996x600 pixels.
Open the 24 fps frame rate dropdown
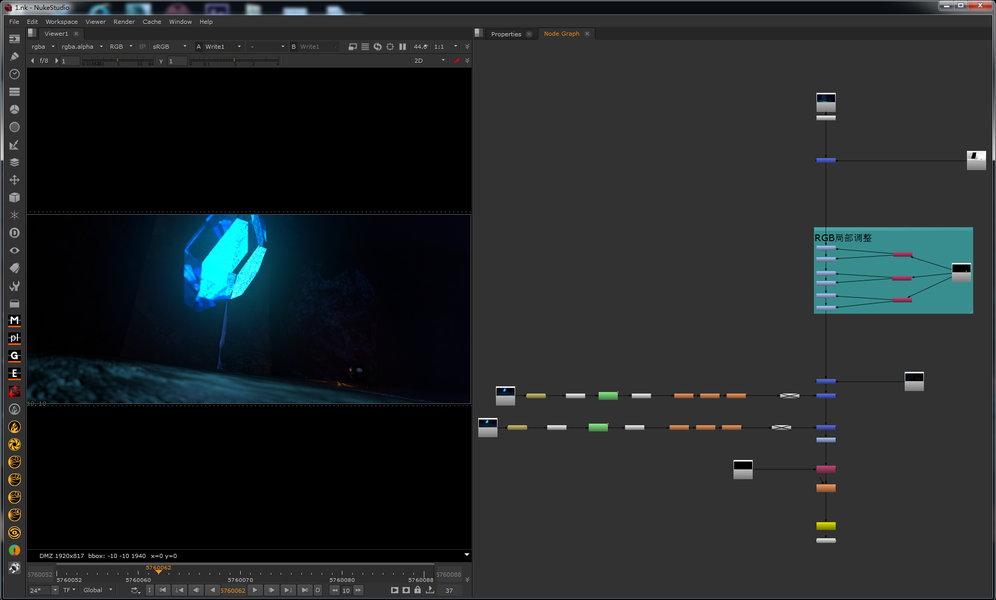(43, 590)
